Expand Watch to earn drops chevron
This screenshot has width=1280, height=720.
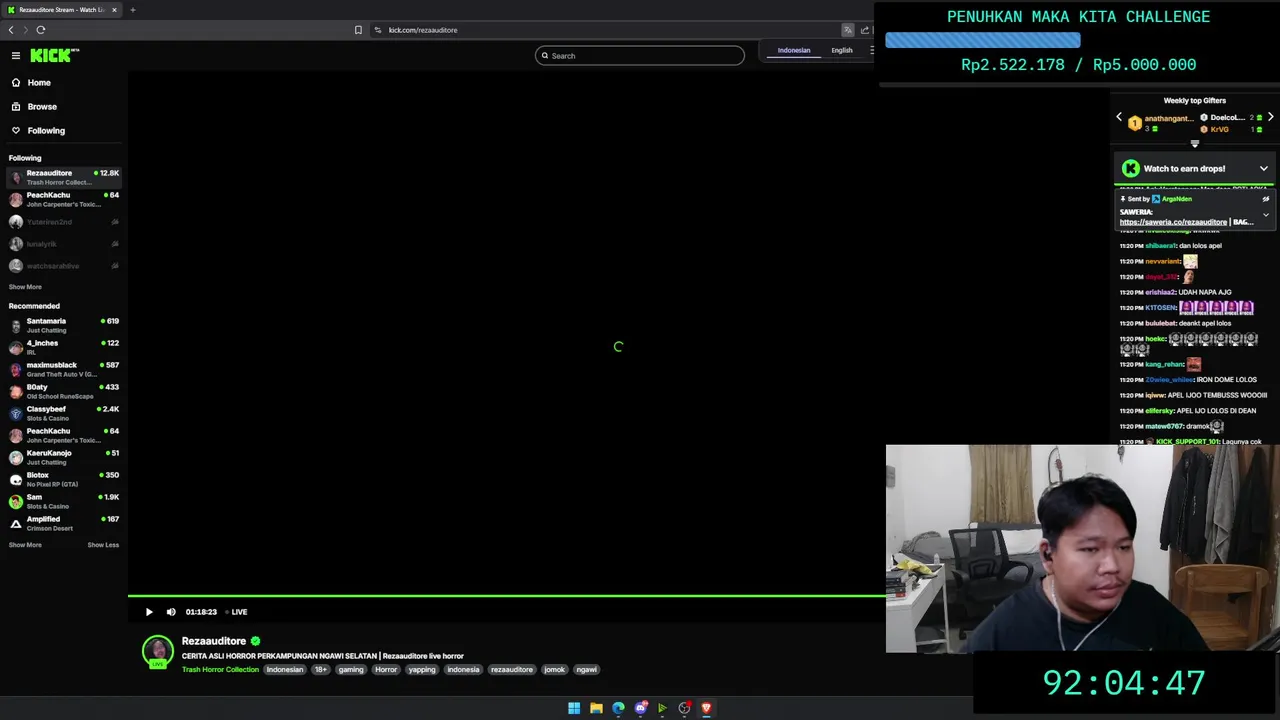[1264, 169]
